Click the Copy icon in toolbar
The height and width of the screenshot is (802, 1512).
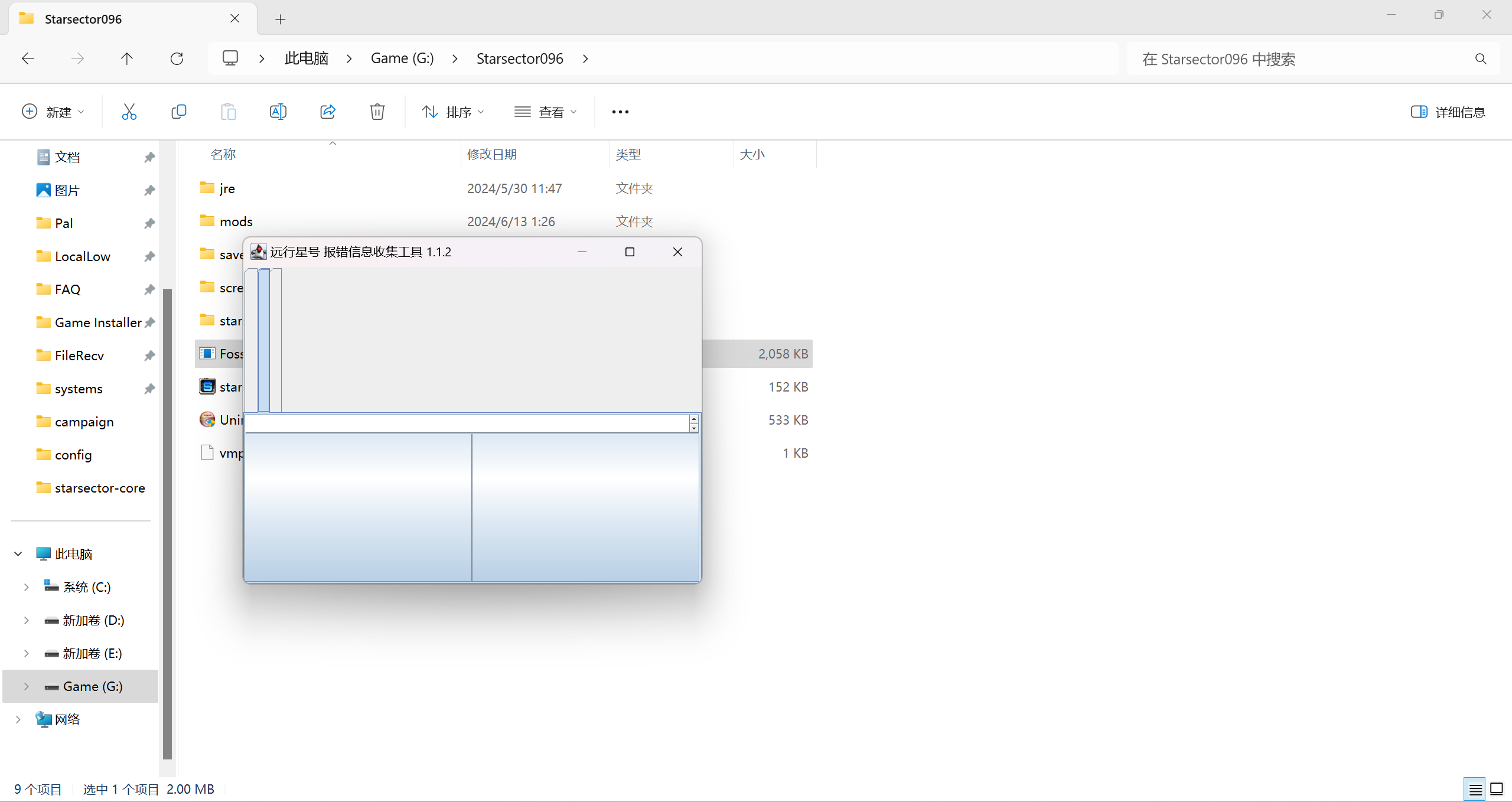(x=178, y=112)
